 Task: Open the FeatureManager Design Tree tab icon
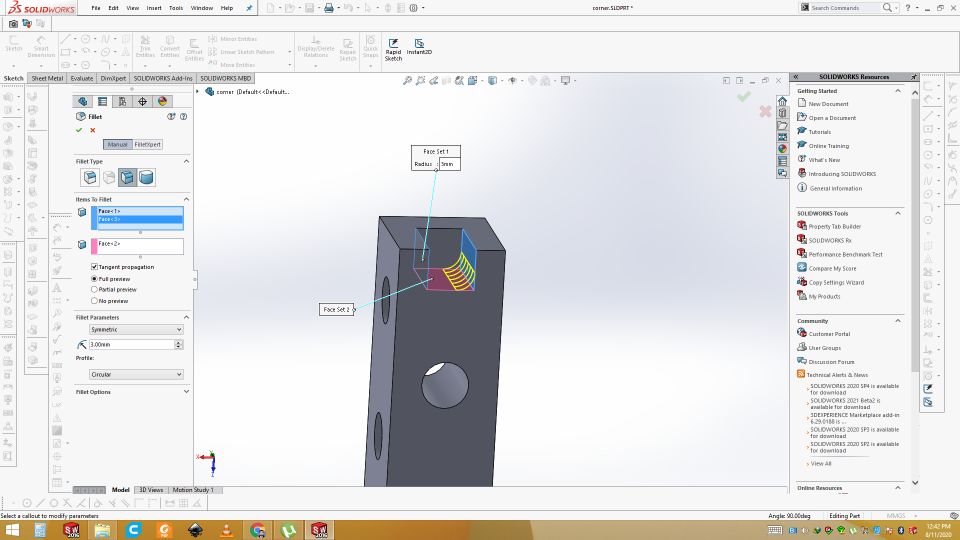(83, 102)
